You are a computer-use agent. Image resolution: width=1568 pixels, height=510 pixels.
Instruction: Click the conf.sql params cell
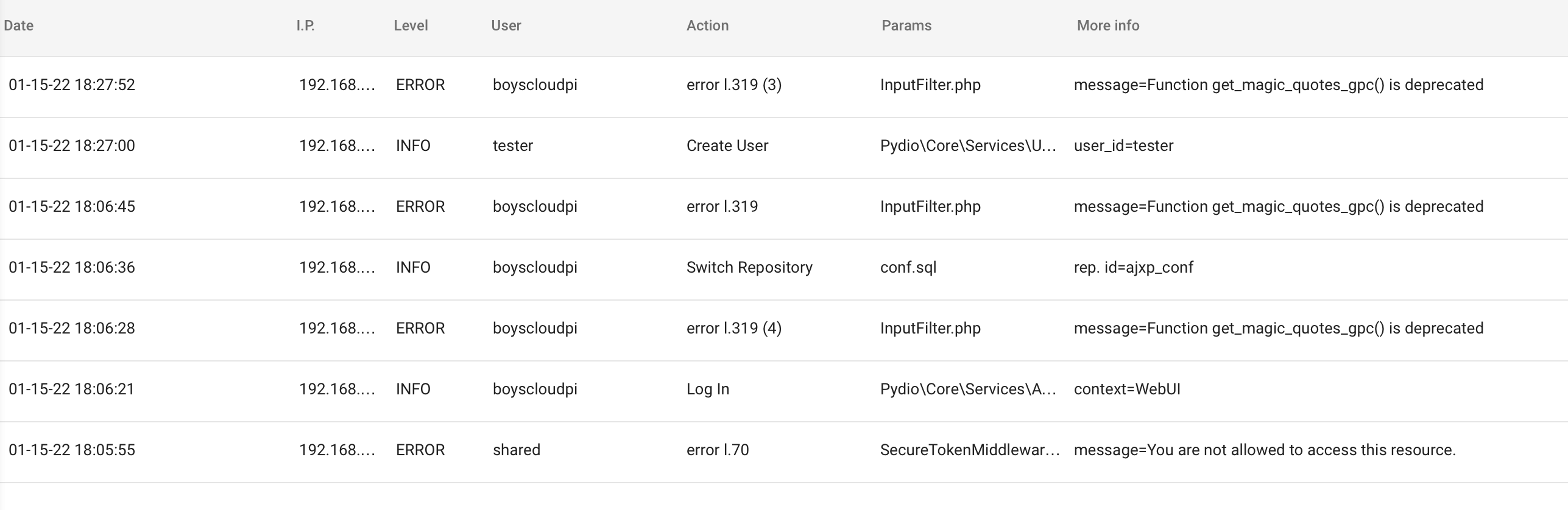click(908, 267)
